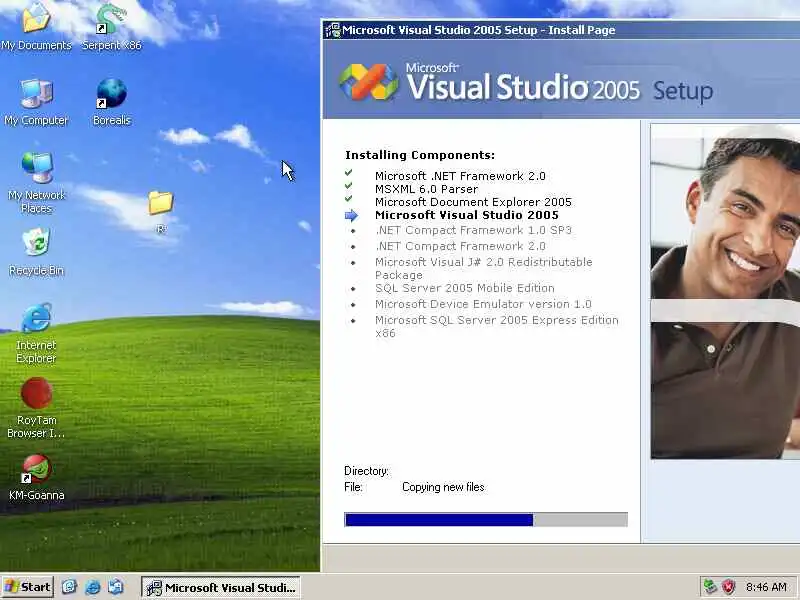
Task: Open the My Computer icon
Action: pyautogui.click(x=36, y=102)
